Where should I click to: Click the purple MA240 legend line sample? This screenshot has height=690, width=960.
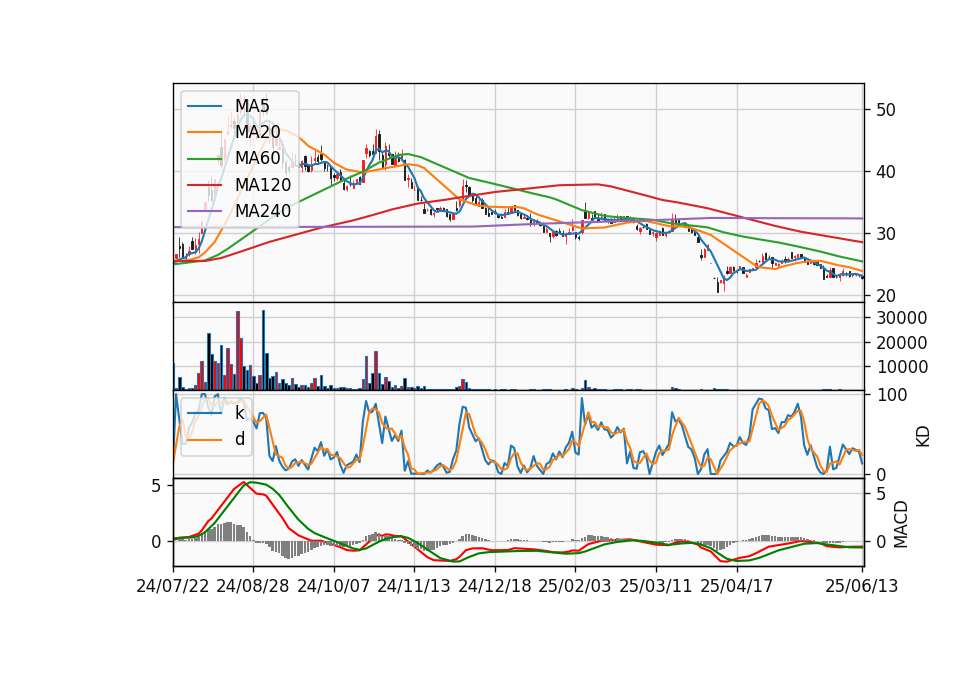pyautogui.click(x=204, y=211)
